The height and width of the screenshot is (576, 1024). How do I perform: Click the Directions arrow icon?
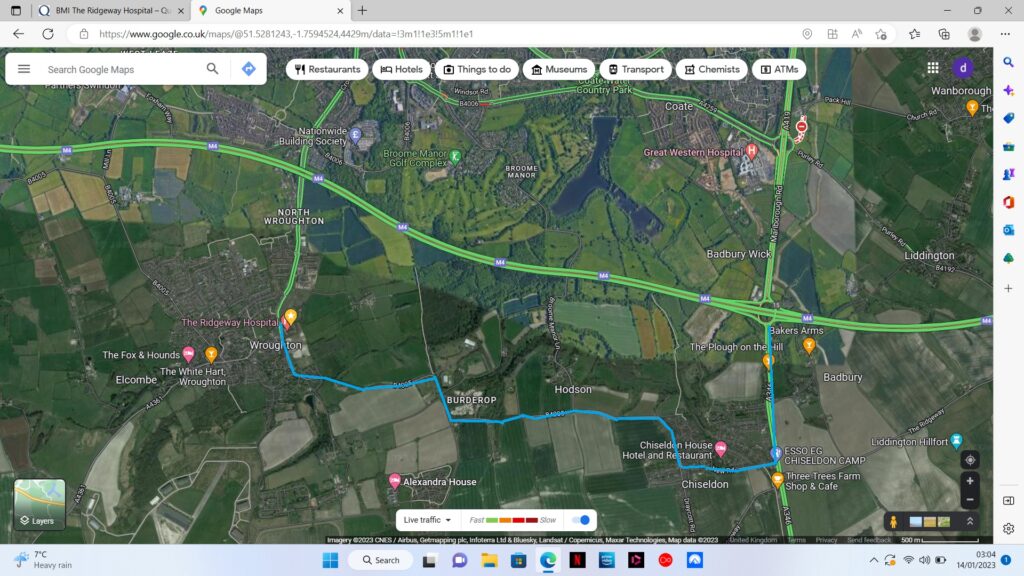pos(248,69)
